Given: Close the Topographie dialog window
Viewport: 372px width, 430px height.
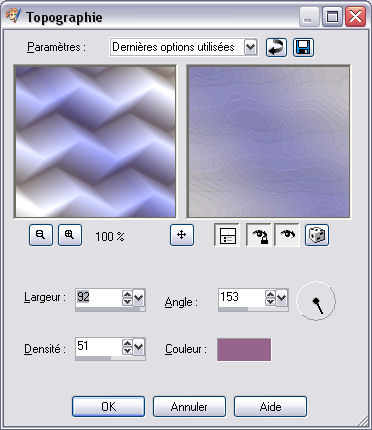Looking at the screenshot, I should 355,17.
